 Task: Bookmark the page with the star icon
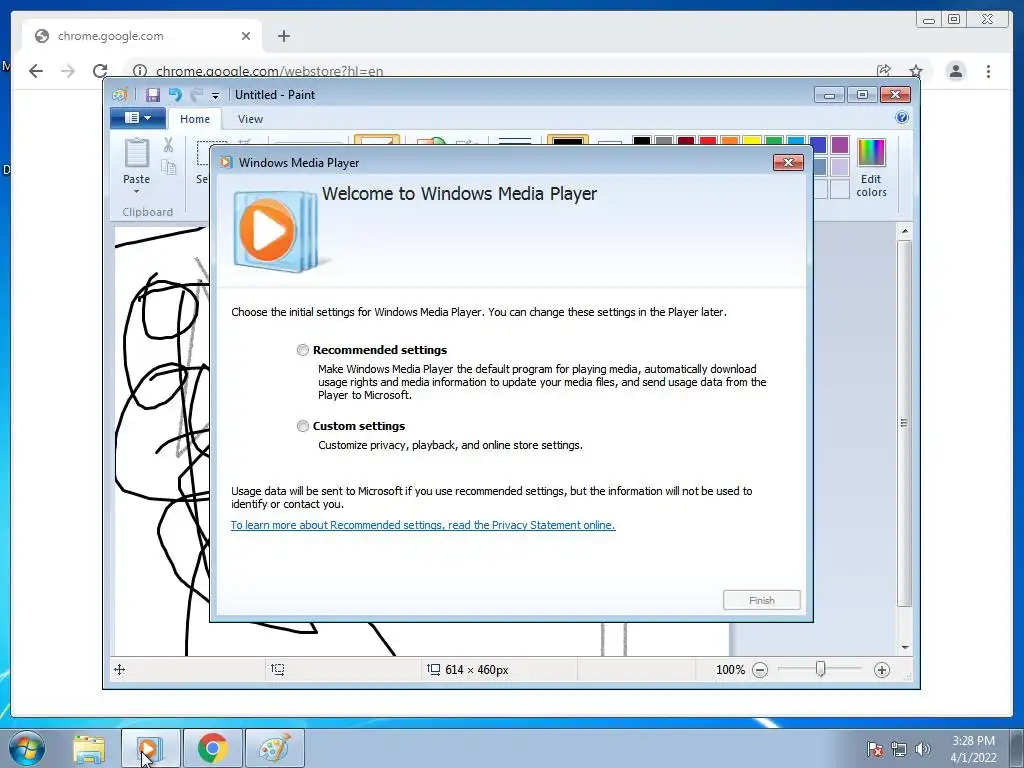click(x=916, y=71)
